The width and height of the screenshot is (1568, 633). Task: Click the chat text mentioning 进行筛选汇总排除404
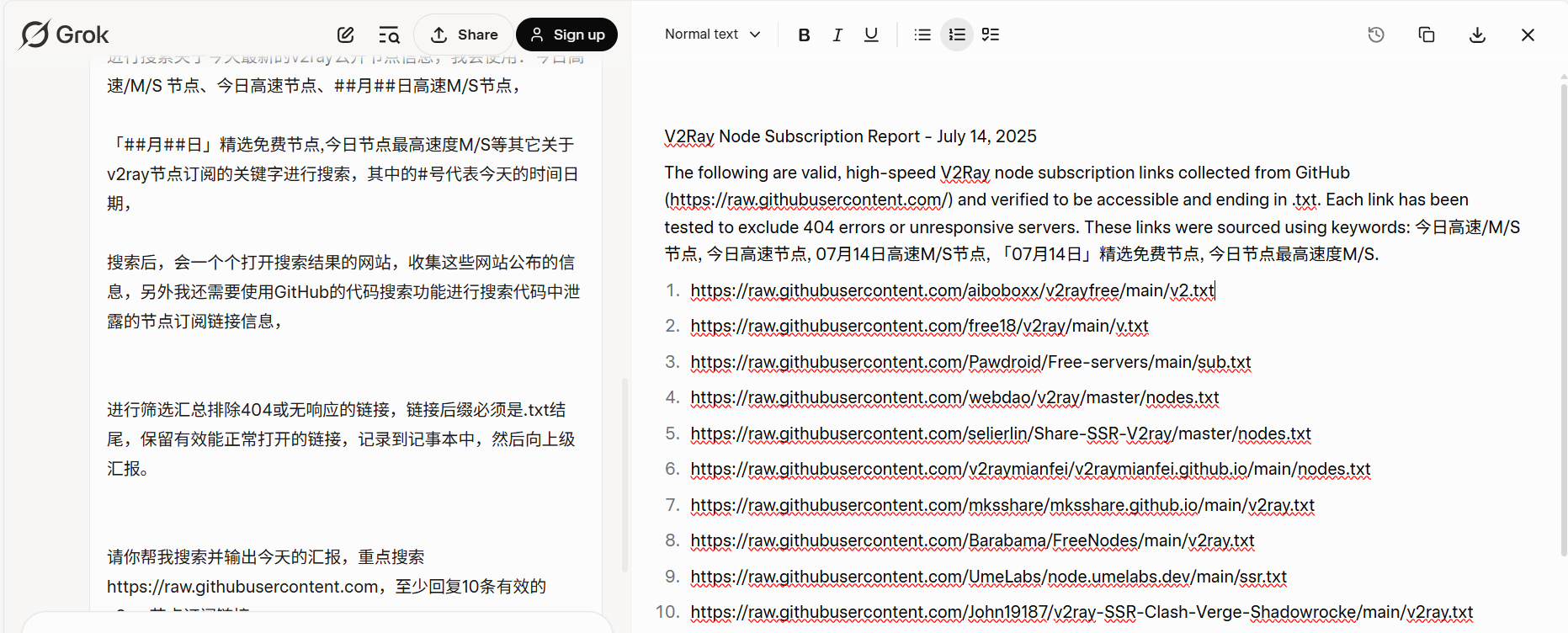341,439
